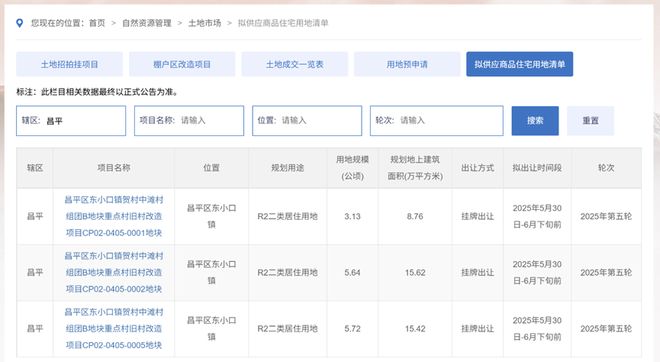
Task: Select land size cell 3.13
Action: (x=352, y=216)
